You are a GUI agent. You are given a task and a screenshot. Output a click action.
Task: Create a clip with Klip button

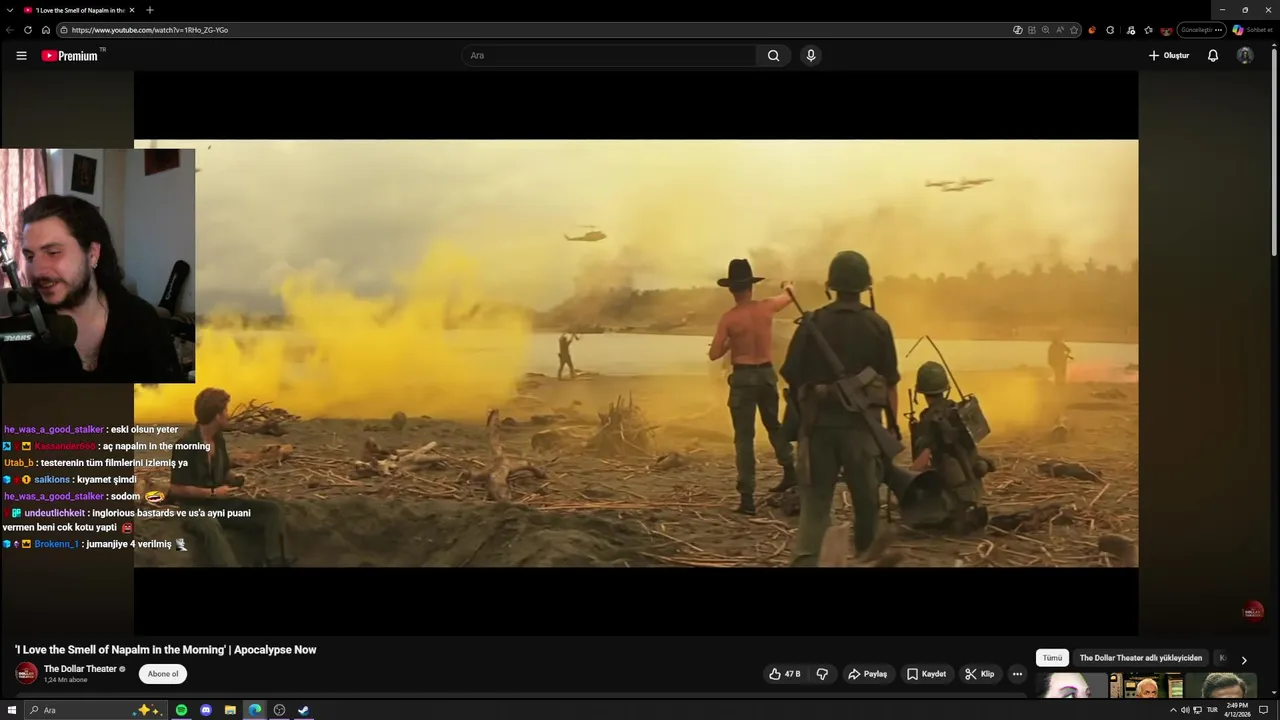click(980, 674)
